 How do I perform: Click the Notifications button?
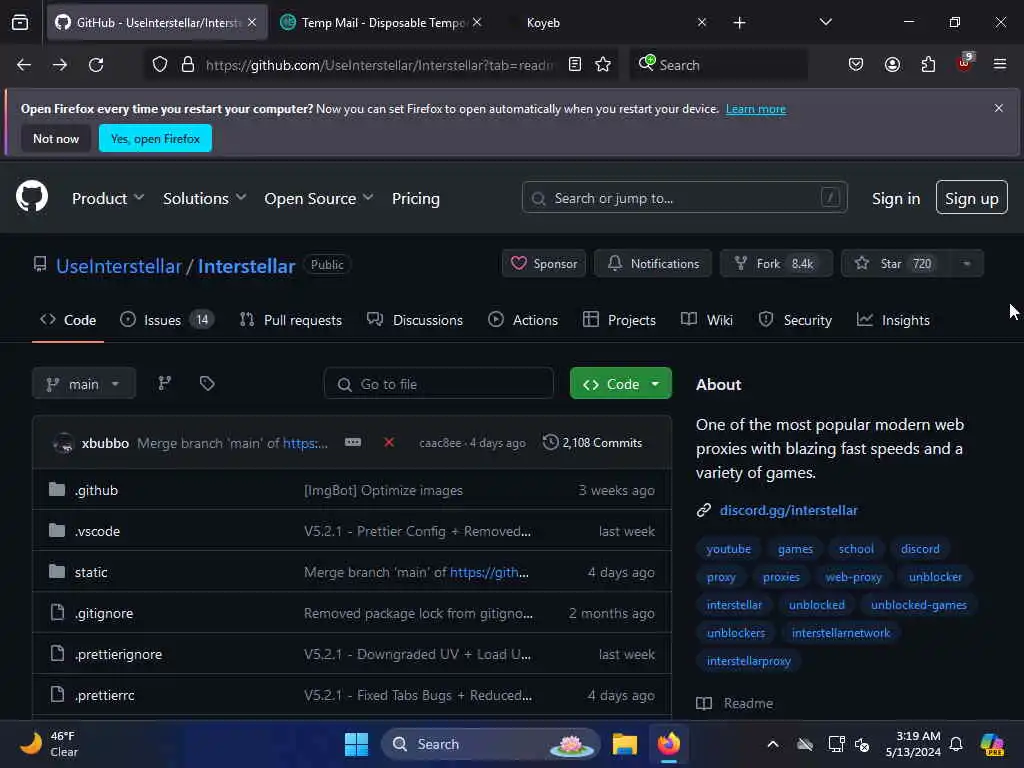(652, 264)
